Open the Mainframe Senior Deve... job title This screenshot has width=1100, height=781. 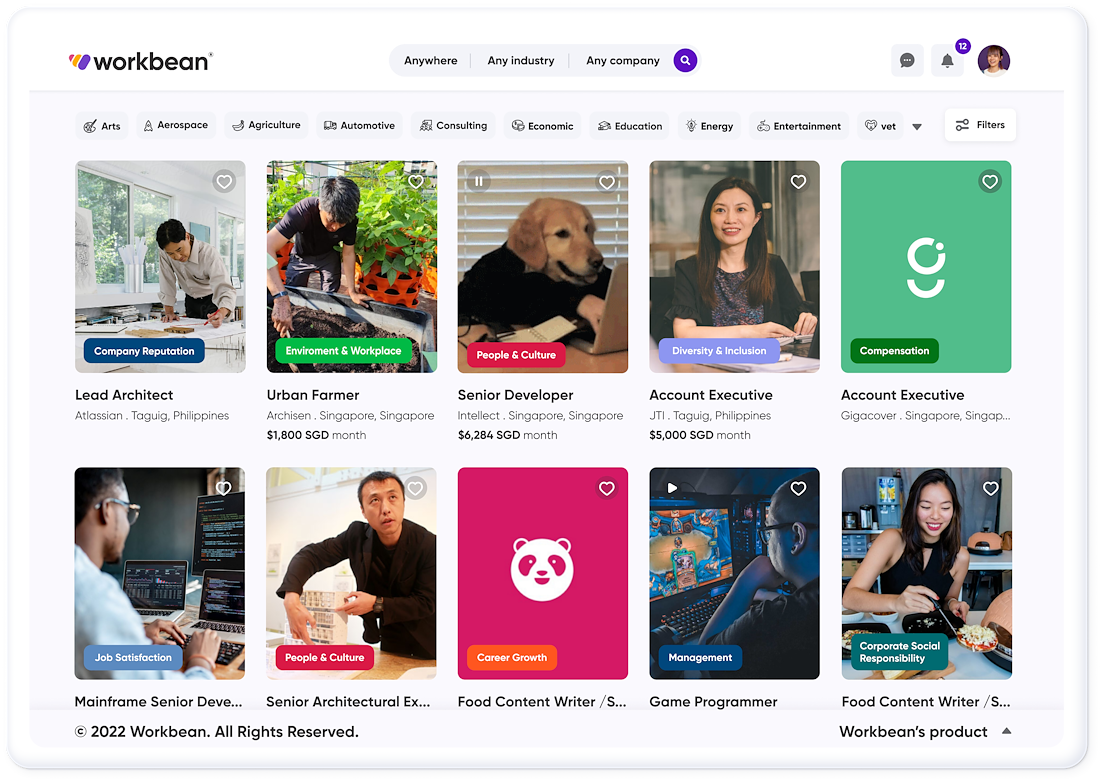(159, 702)
